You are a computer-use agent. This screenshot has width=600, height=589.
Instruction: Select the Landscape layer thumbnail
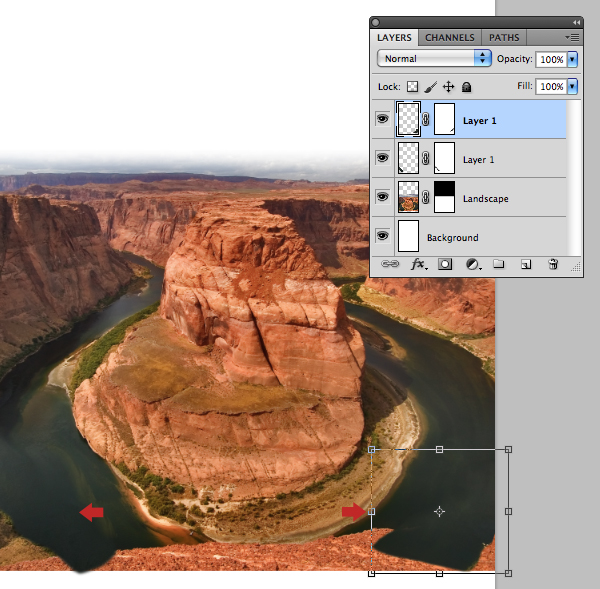[x=408, y=197]
